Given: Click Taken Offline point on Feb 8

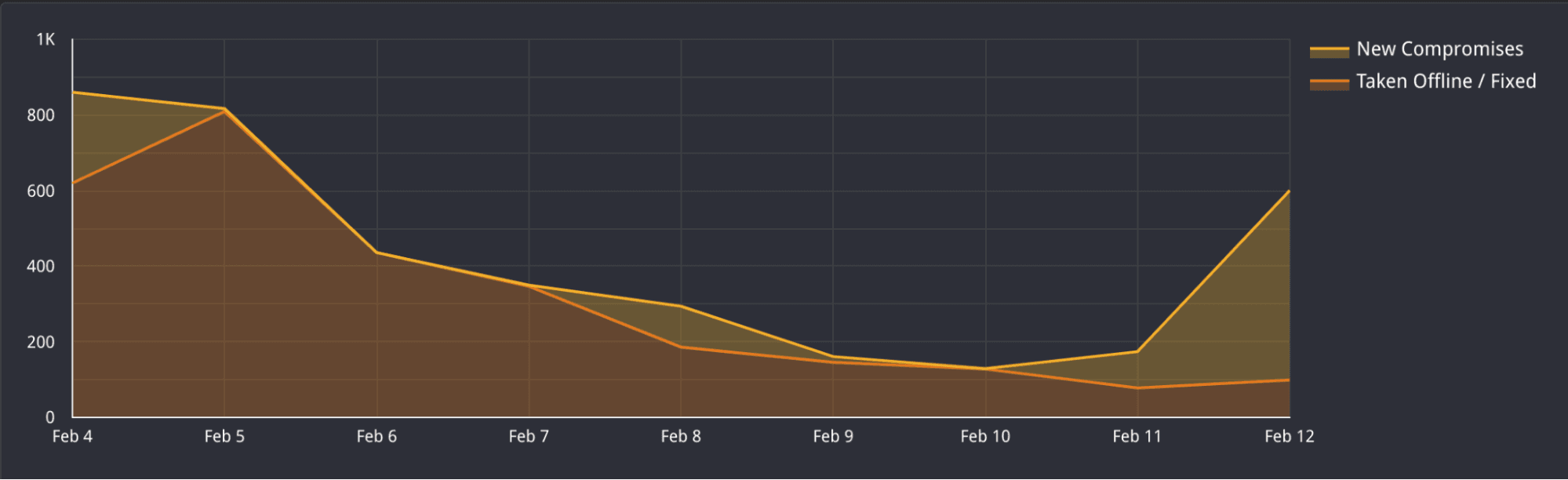Looking at the screenshot, I should click(x=681, y=347).
